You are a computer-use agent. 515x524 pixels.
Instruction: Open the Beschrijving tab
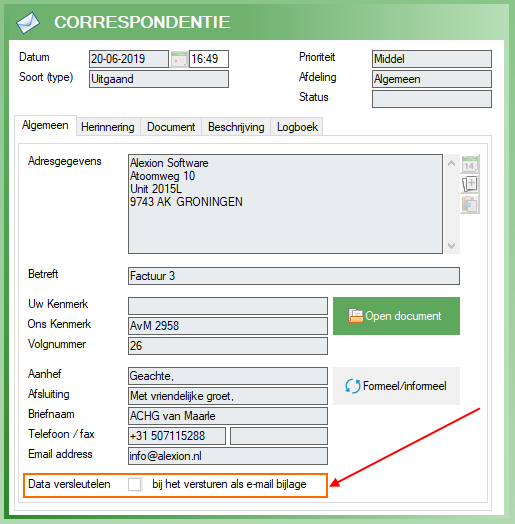tap(236, 127)
